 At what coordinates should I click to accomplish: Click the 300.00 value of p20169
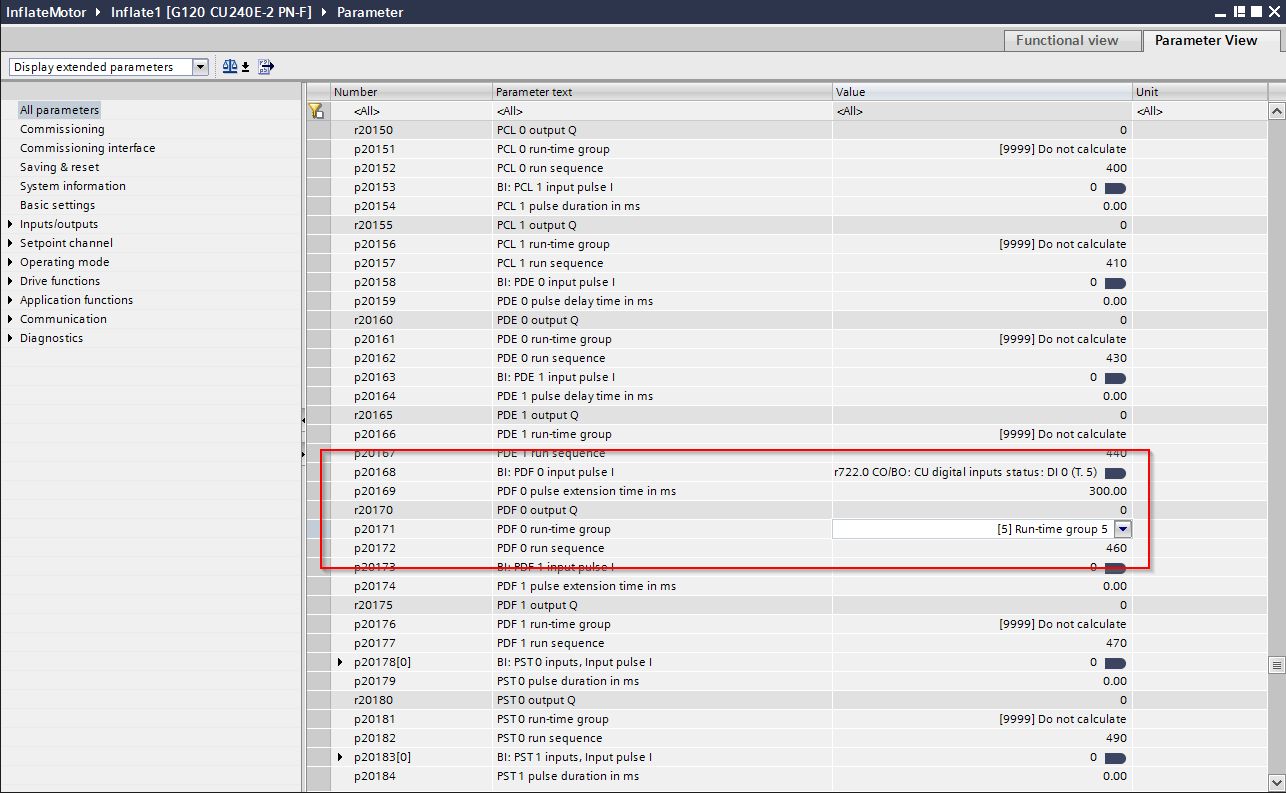point(1107,491)
